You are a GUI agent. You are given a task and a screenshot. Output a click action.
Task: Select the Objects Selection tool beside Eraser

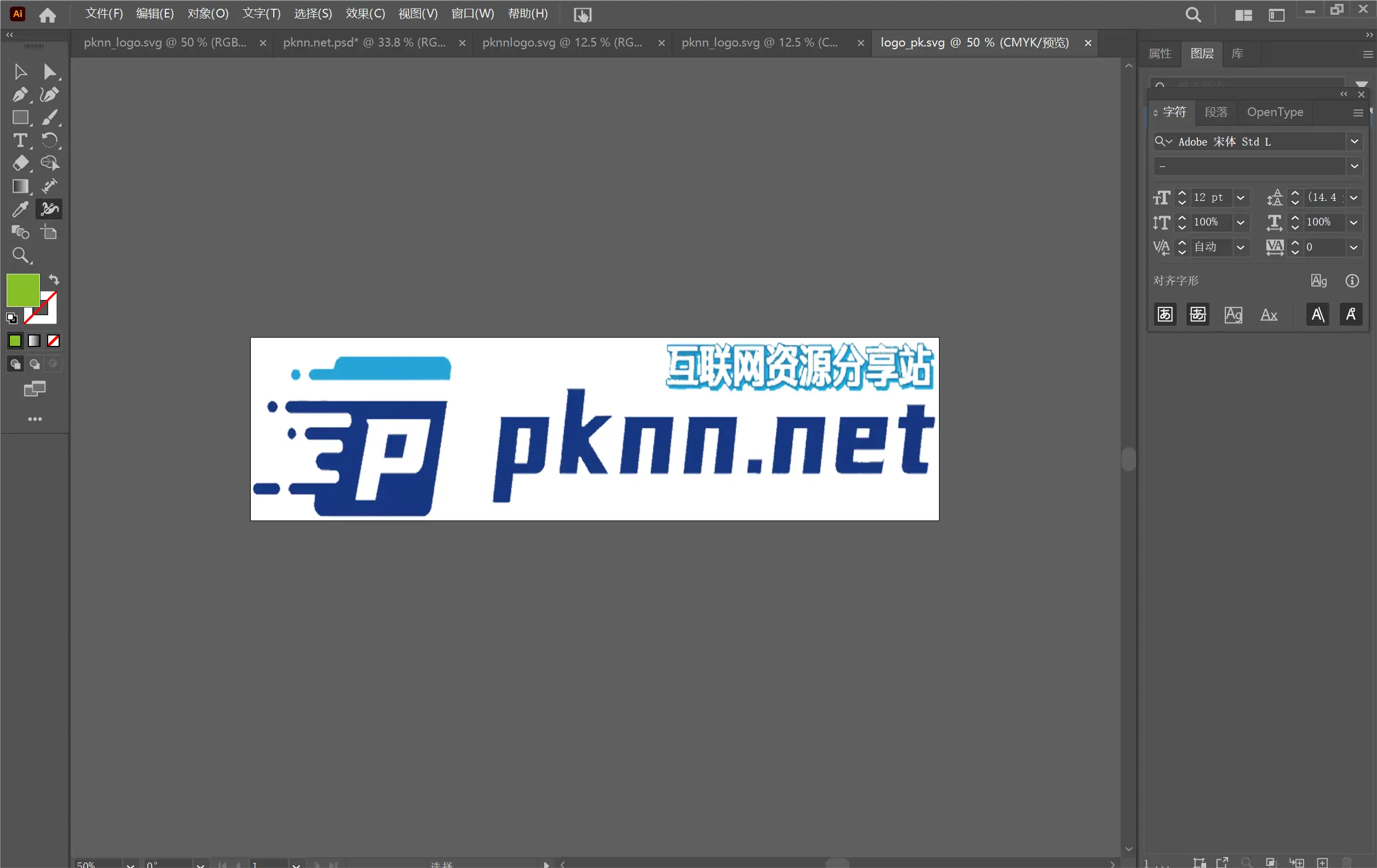50,164
